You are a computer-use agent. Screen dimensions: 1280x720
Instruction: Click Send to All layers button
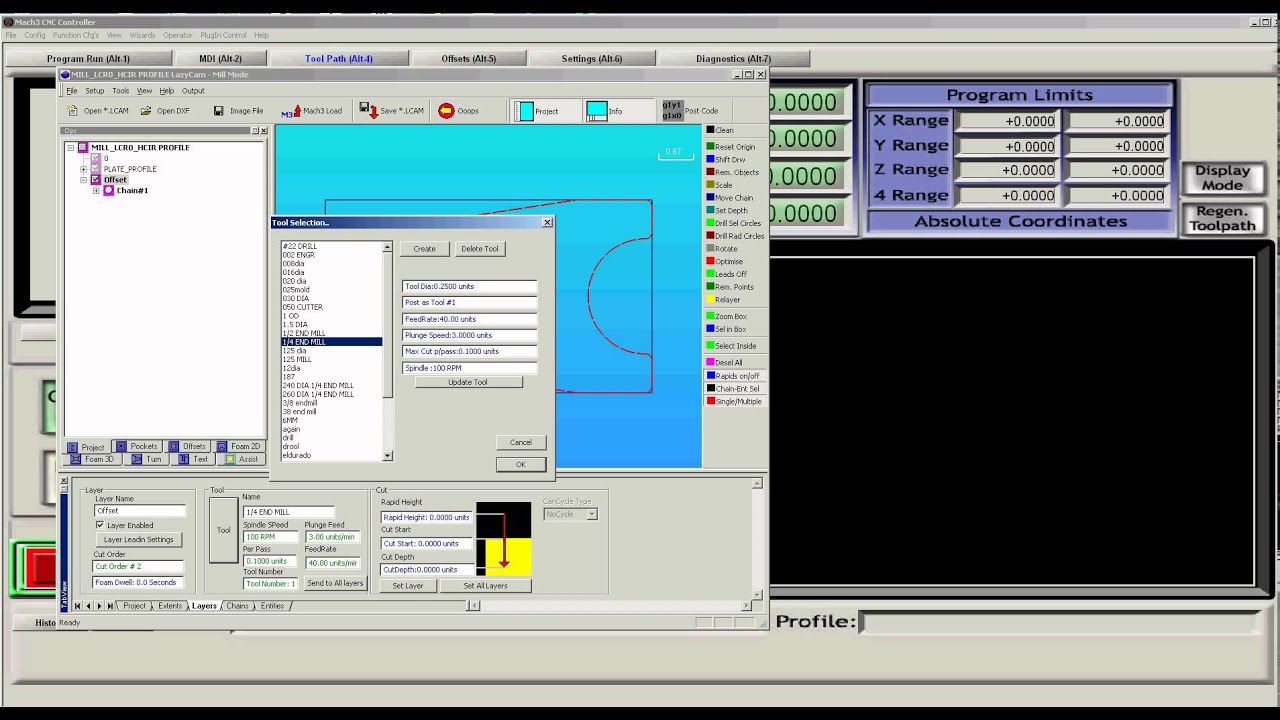click(335, 583)
